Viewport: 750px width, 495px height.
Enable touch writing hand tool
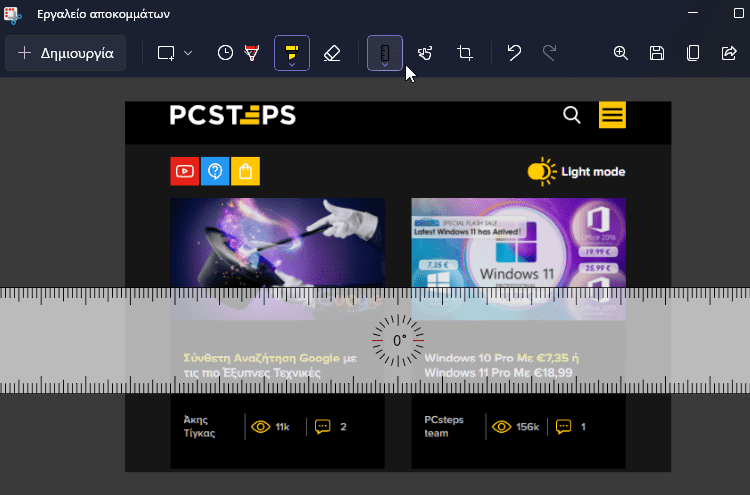pyautogui.click(x=425, y=53)
